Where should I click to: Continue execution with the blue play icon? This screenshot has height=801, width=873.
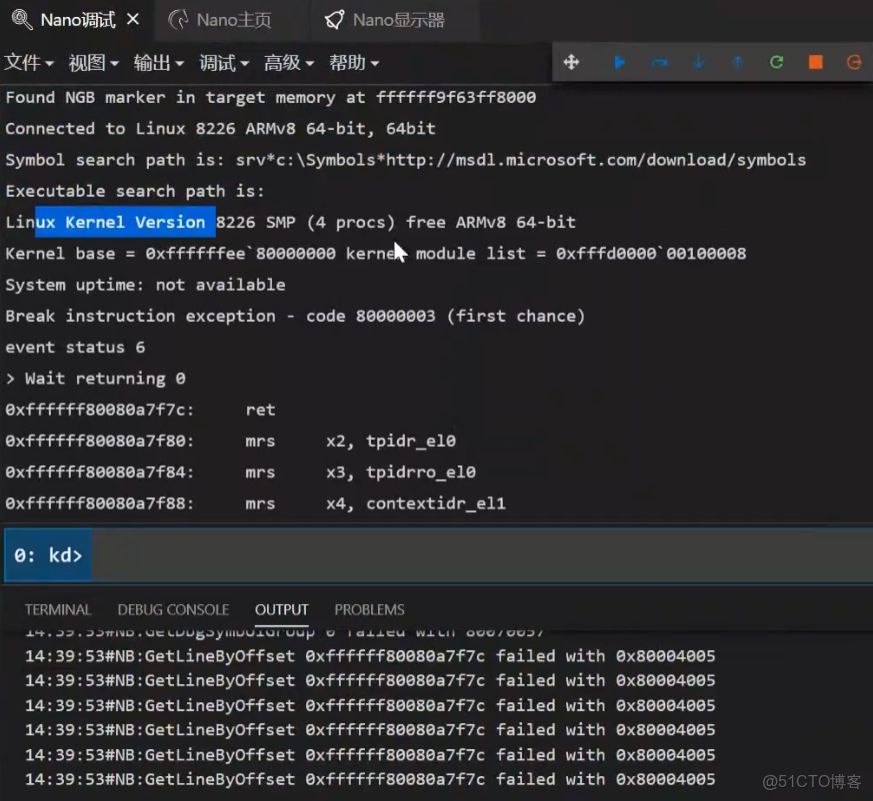click(619, 62)
